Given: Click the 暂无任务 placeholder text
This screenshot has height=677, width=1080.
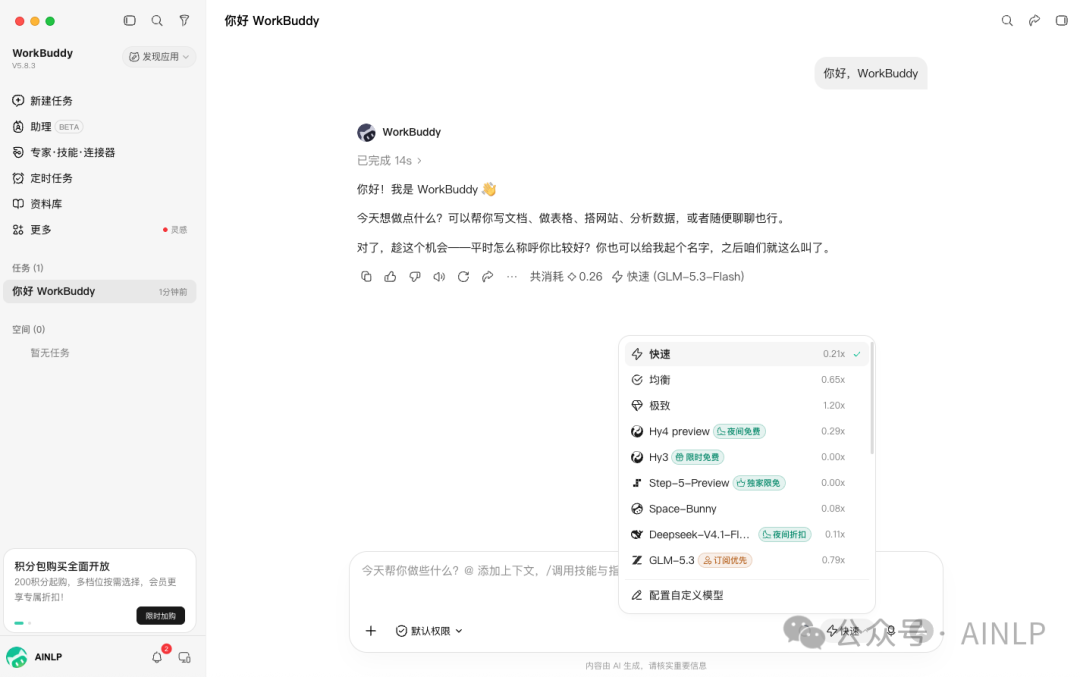Looking at the screenshot, I should 50,353.
